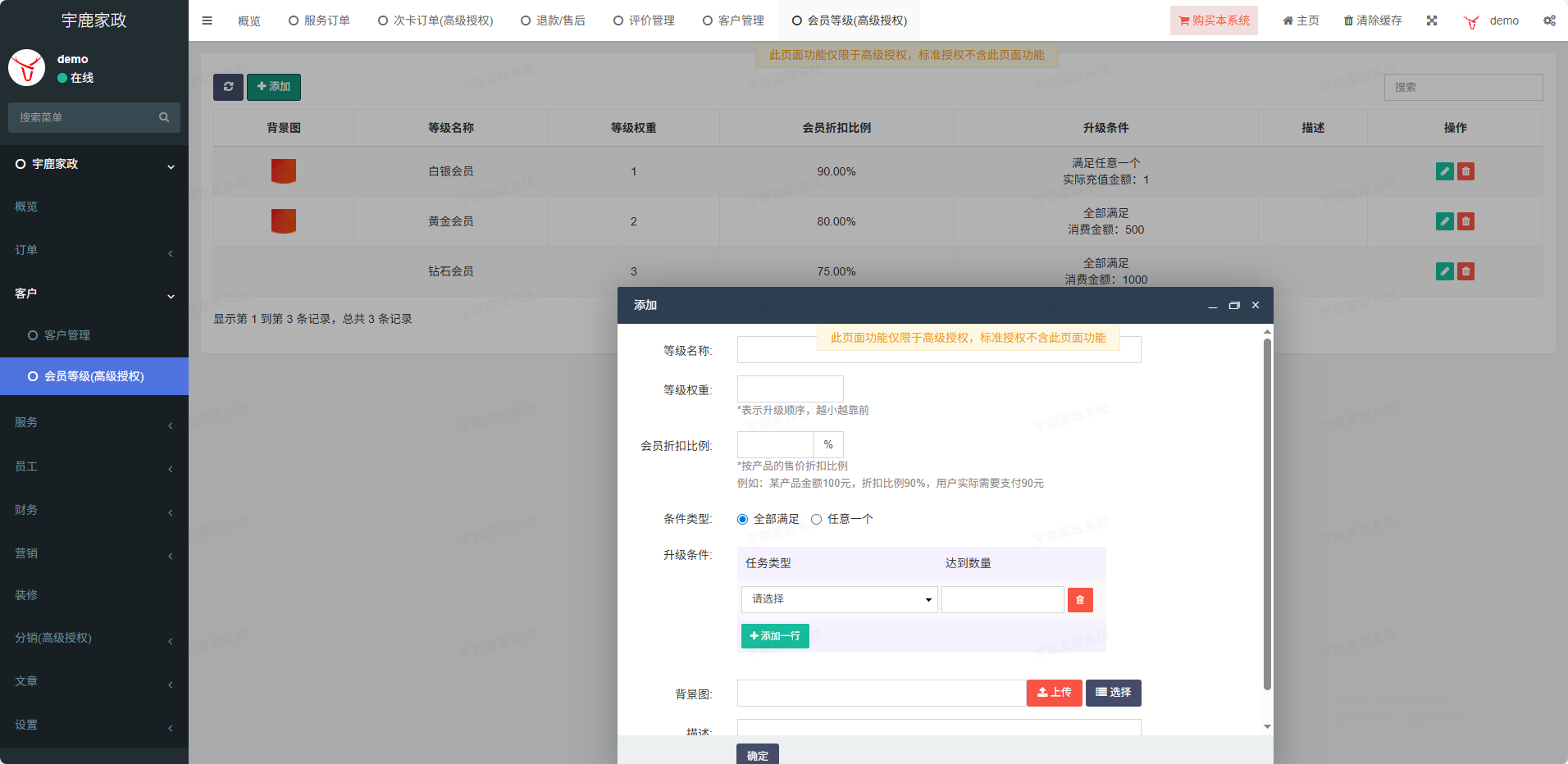Select the 全部满足 radio option

pyautogui.click(x=742, y=519)
